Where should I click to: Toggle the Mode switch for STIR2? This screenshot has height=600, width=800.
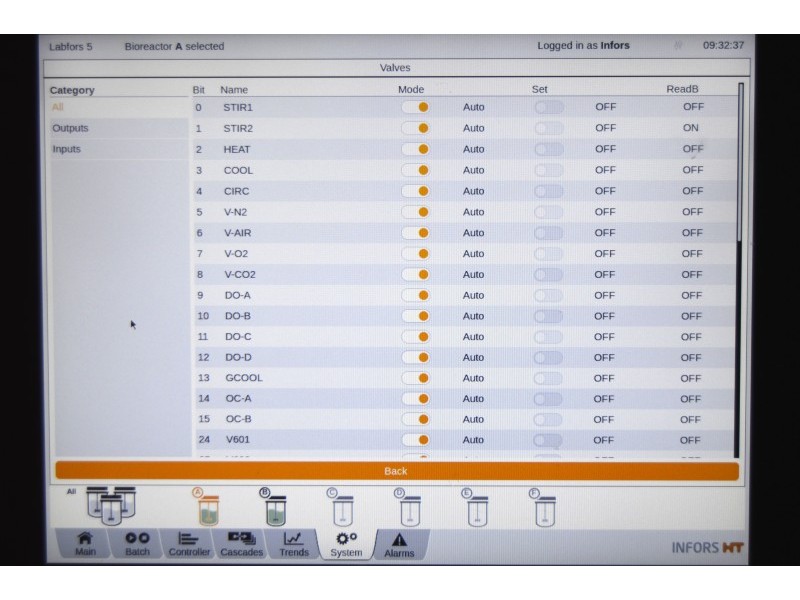(x=415, y=128)
